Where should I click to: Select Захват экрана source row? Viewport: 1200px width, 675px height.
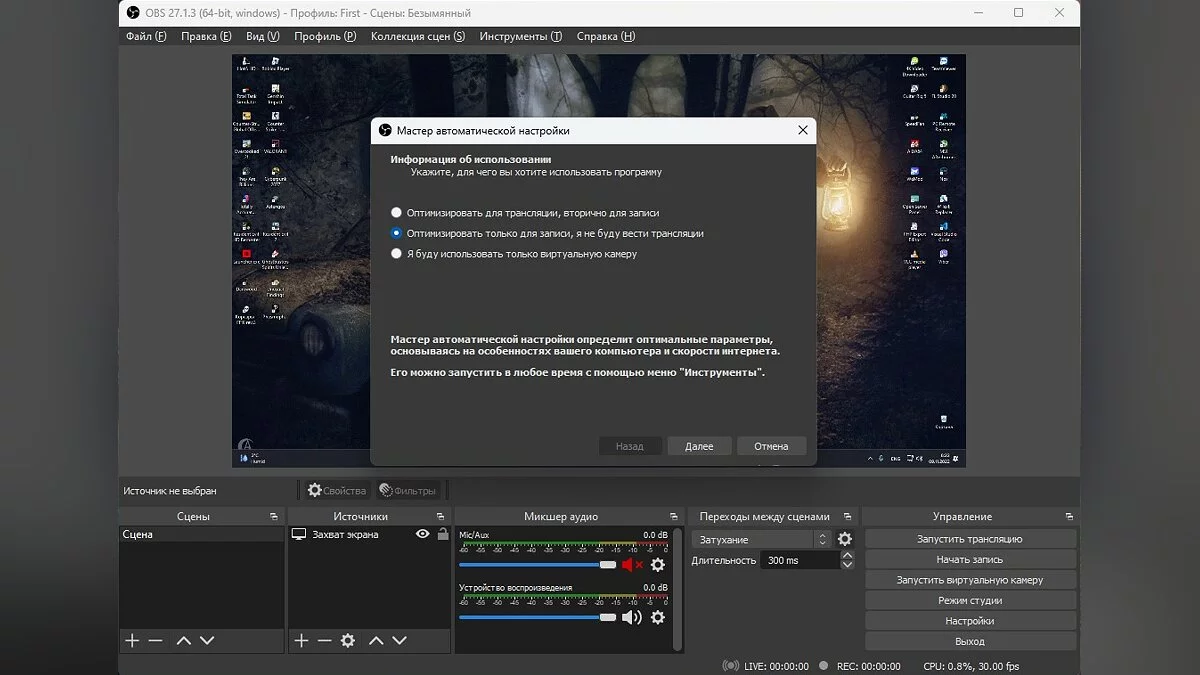(x=370, y=535)
